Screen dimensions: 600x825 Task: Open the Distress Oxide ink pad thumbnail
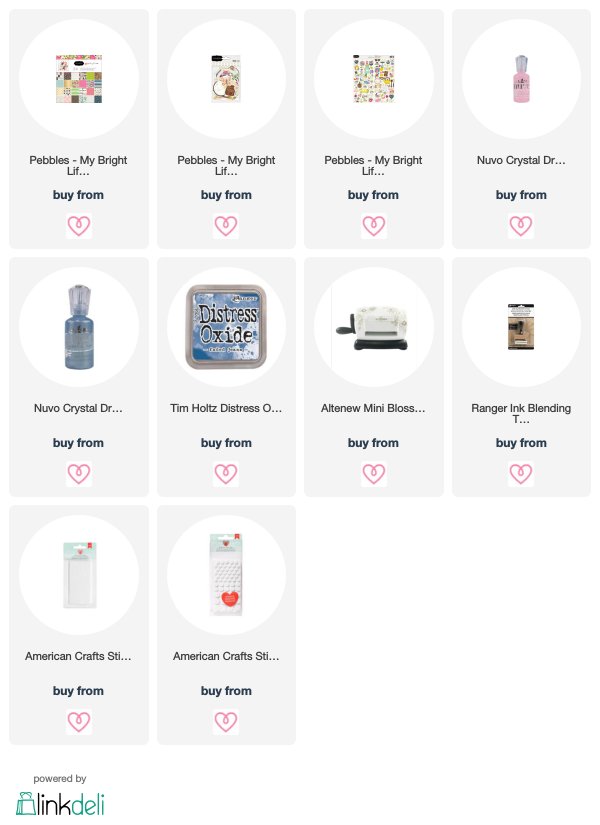point(226,327)
